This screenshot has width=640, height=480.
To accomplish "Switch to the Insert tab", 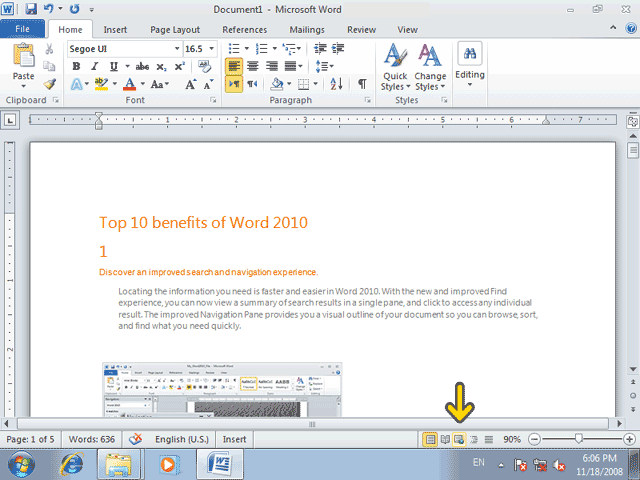I will 115,30.
